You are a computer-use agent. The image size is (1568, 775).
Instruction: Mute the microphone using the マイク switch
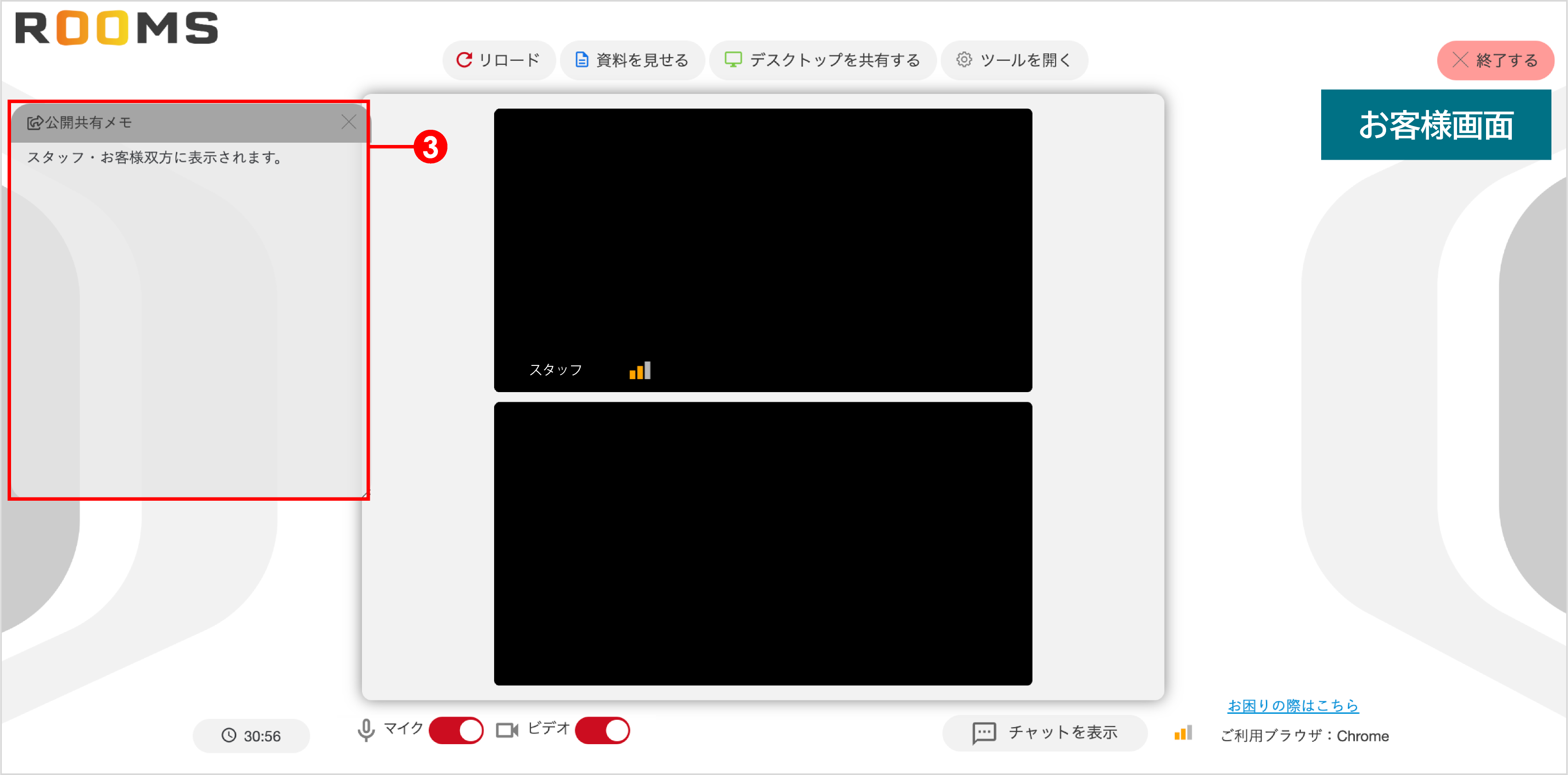click(456, 730)
